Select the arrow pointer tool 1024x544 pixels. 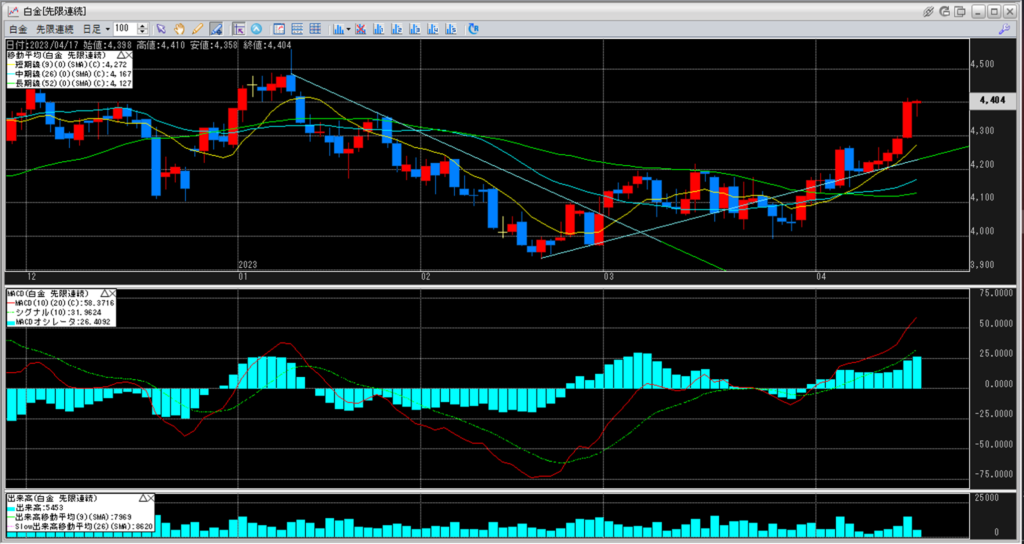coord(161,29)
